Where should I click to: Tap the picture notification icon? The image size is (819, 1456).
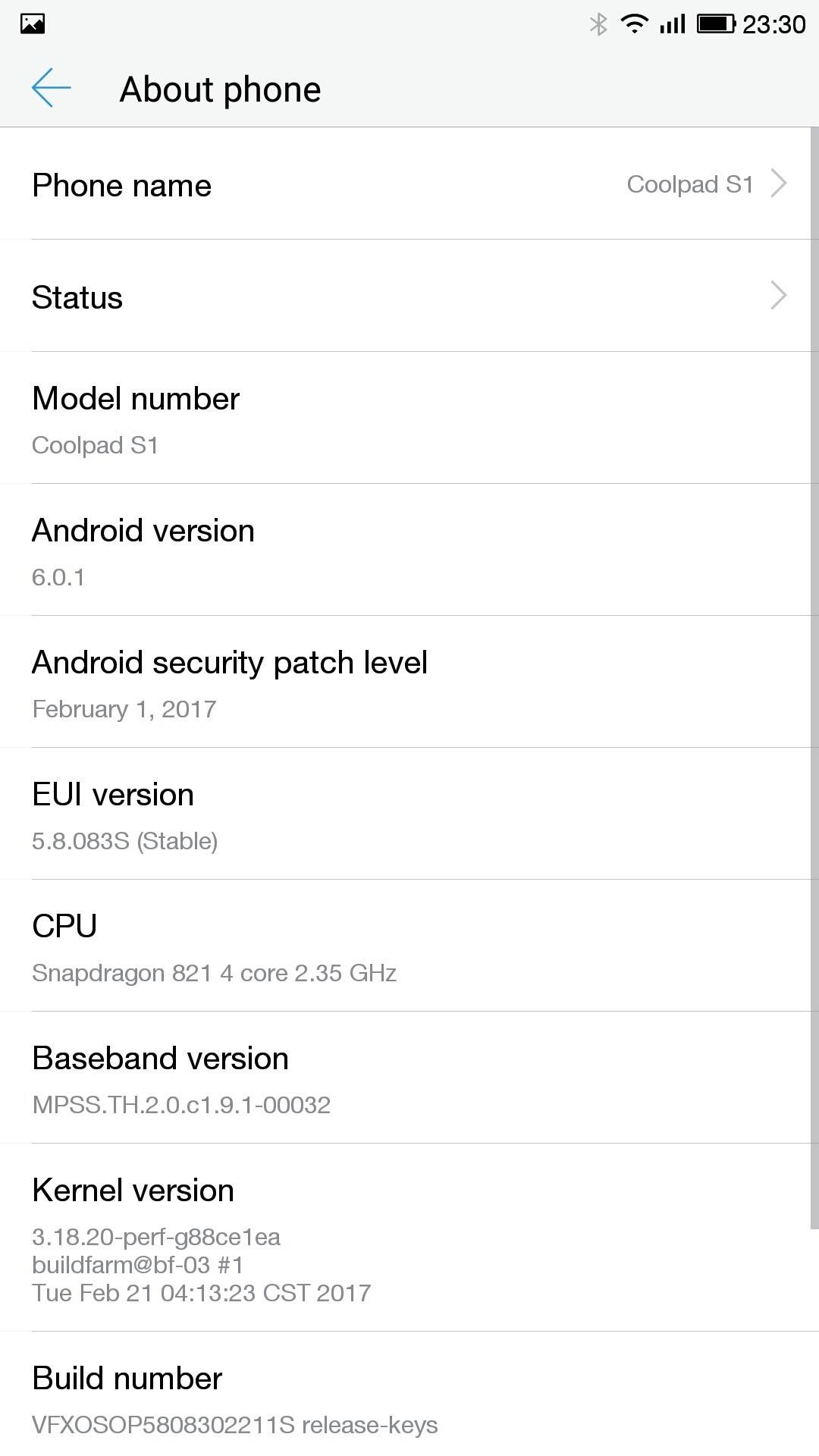pyautogui.click(x=33, y=24)
